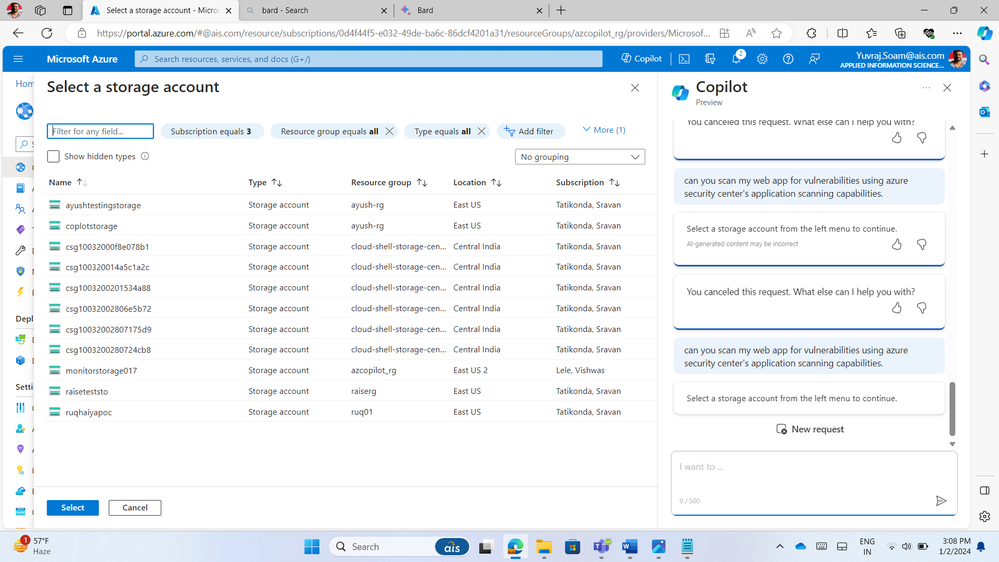Focus the Filter for any field box

point(100,131)
